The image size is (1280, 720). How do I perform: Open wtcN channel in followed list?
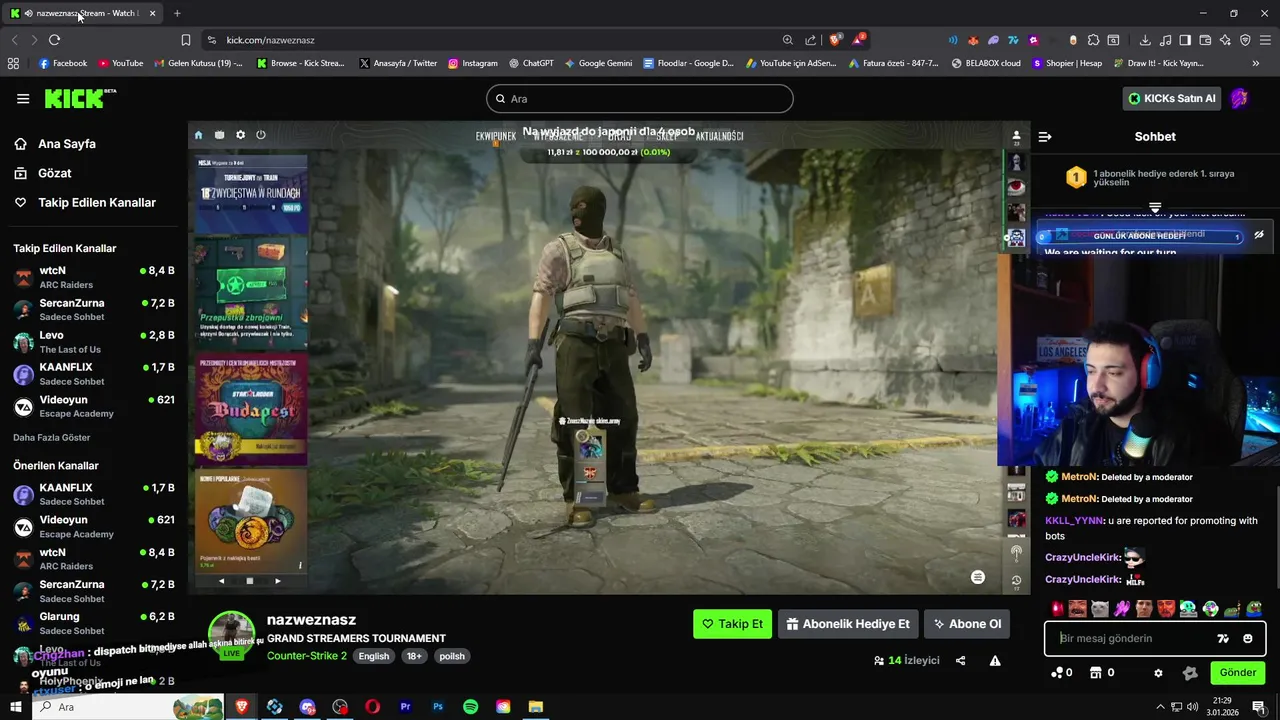94,277
